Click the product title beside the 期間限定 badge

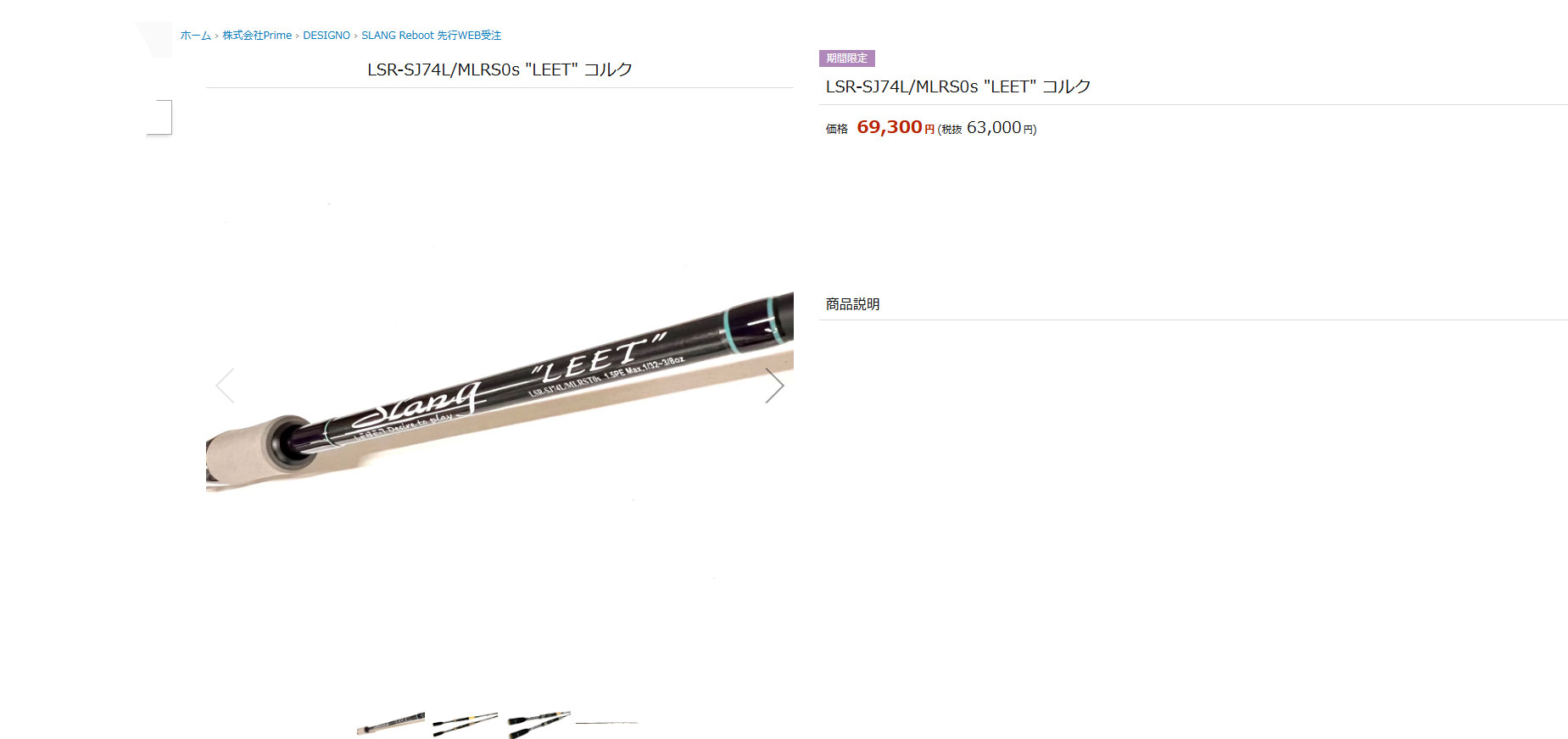pyautogui.click(x=958, y=86)
